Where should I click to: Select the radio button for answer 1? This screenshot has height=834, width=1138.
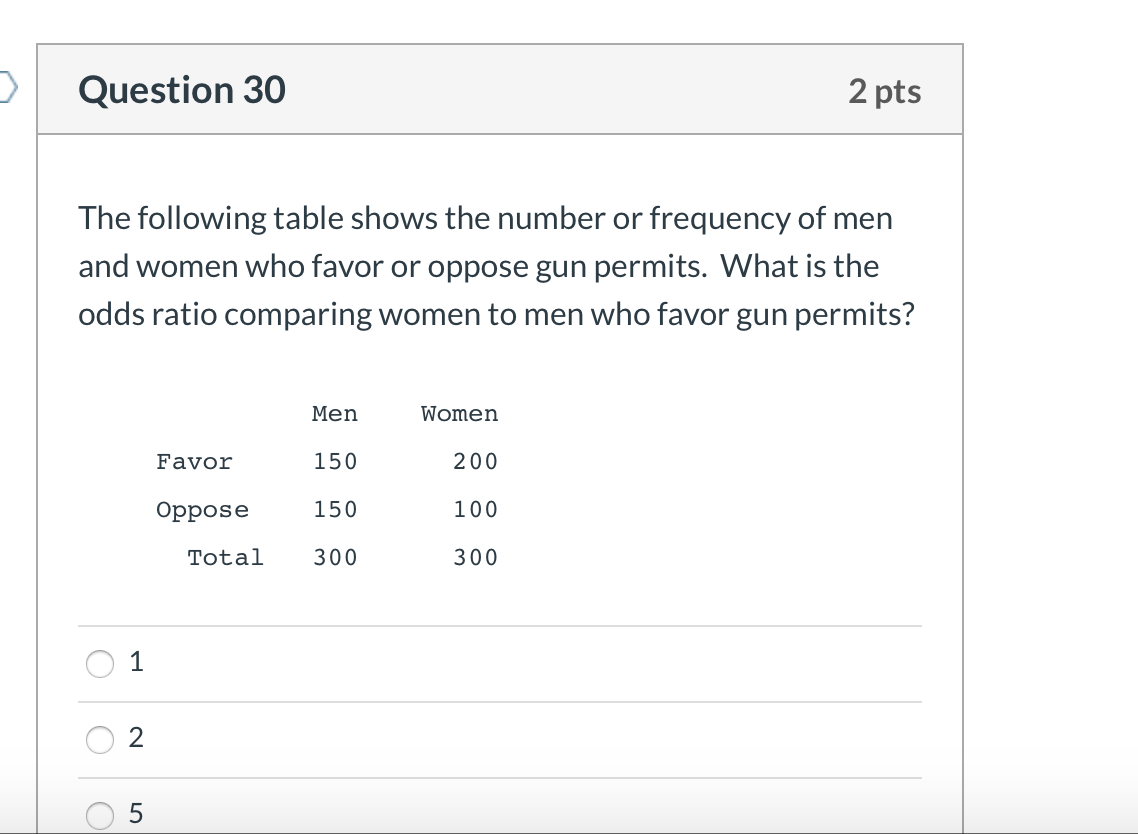click(100, 663)
